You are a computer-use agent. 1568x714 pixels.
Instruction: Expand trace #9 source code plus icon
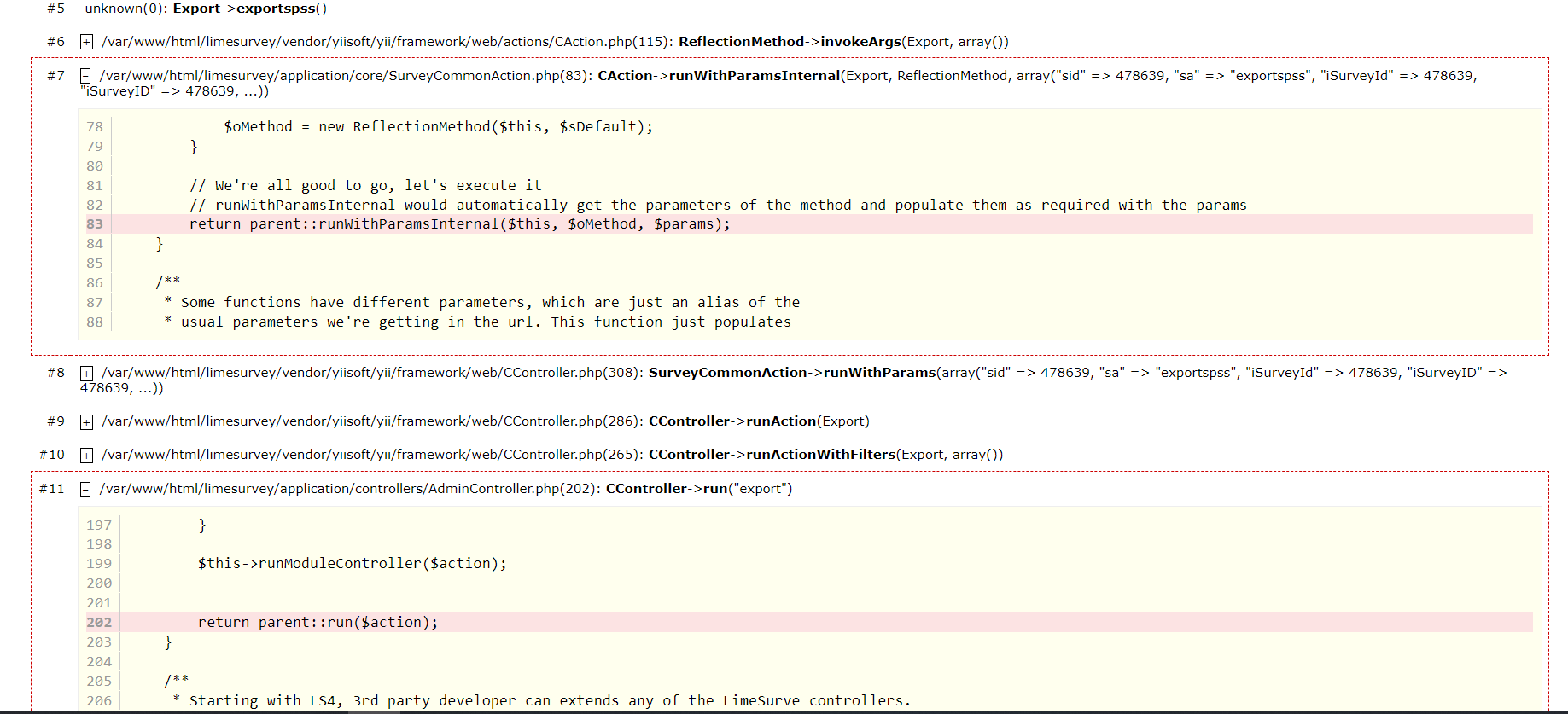[86, 421]
